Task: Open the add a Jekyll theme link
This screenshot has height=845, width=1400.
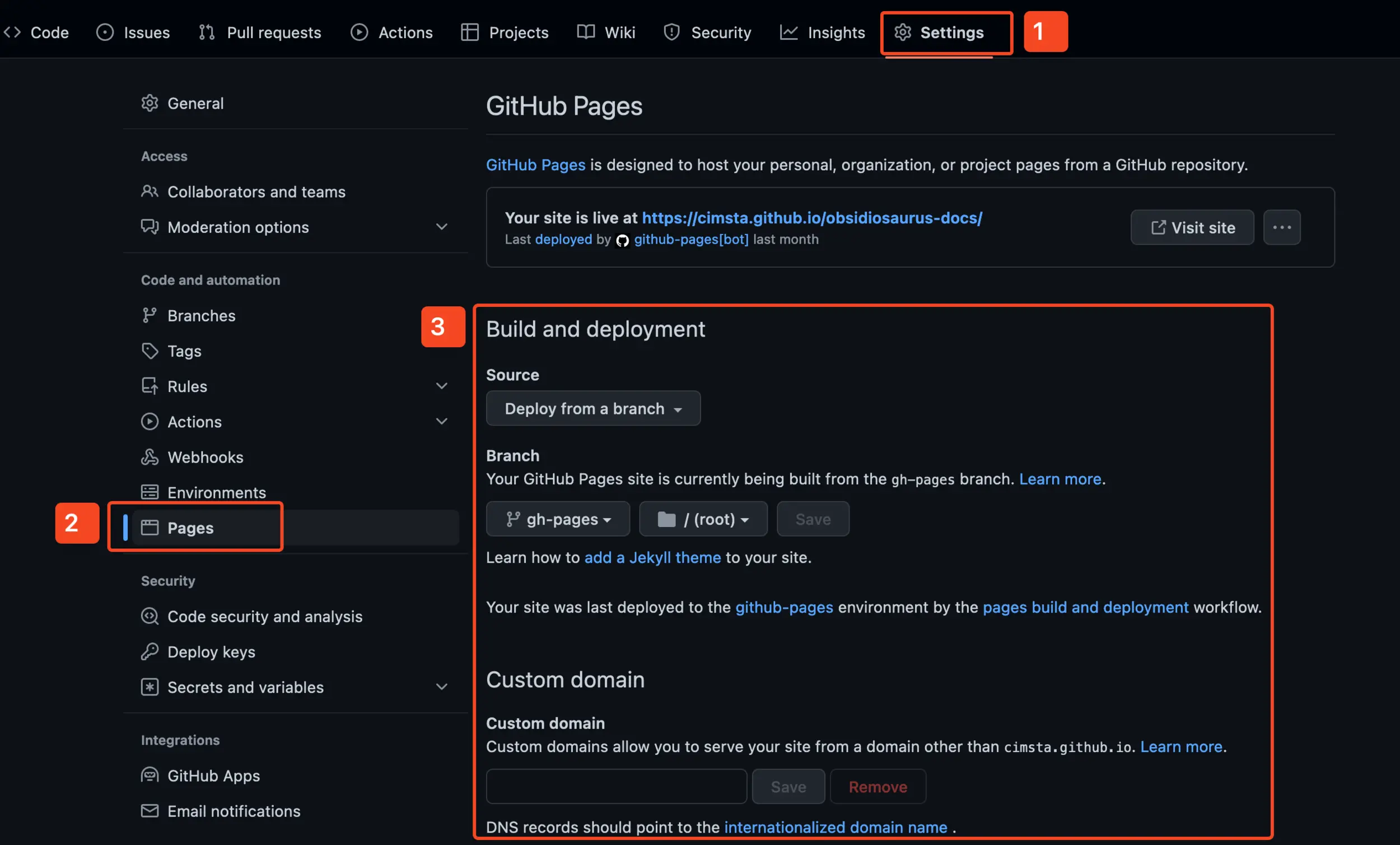Action: click(x=651, y=558)
